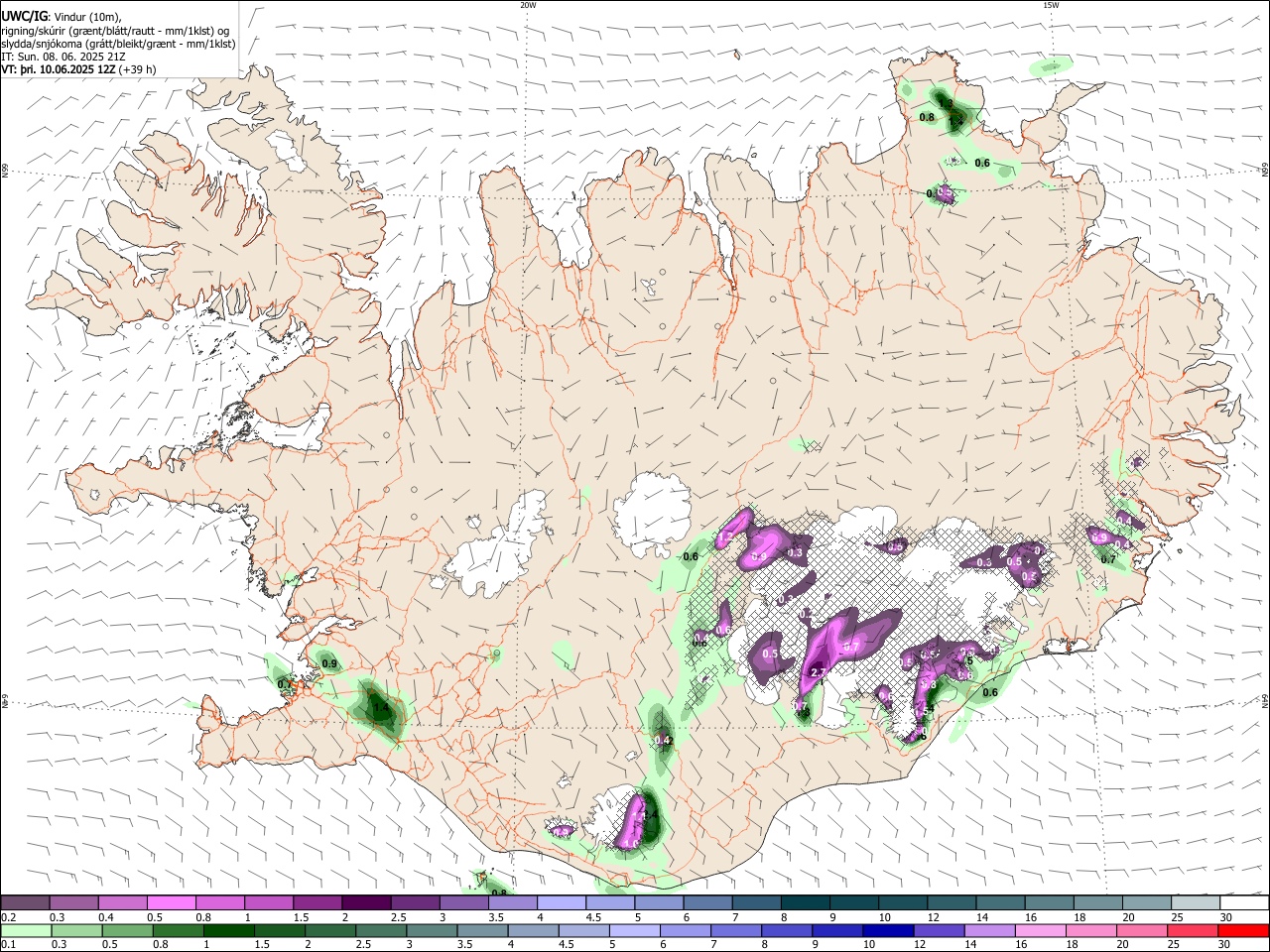
Task: Select bright red rain swatch above 30
Action: pos(1242,930)
